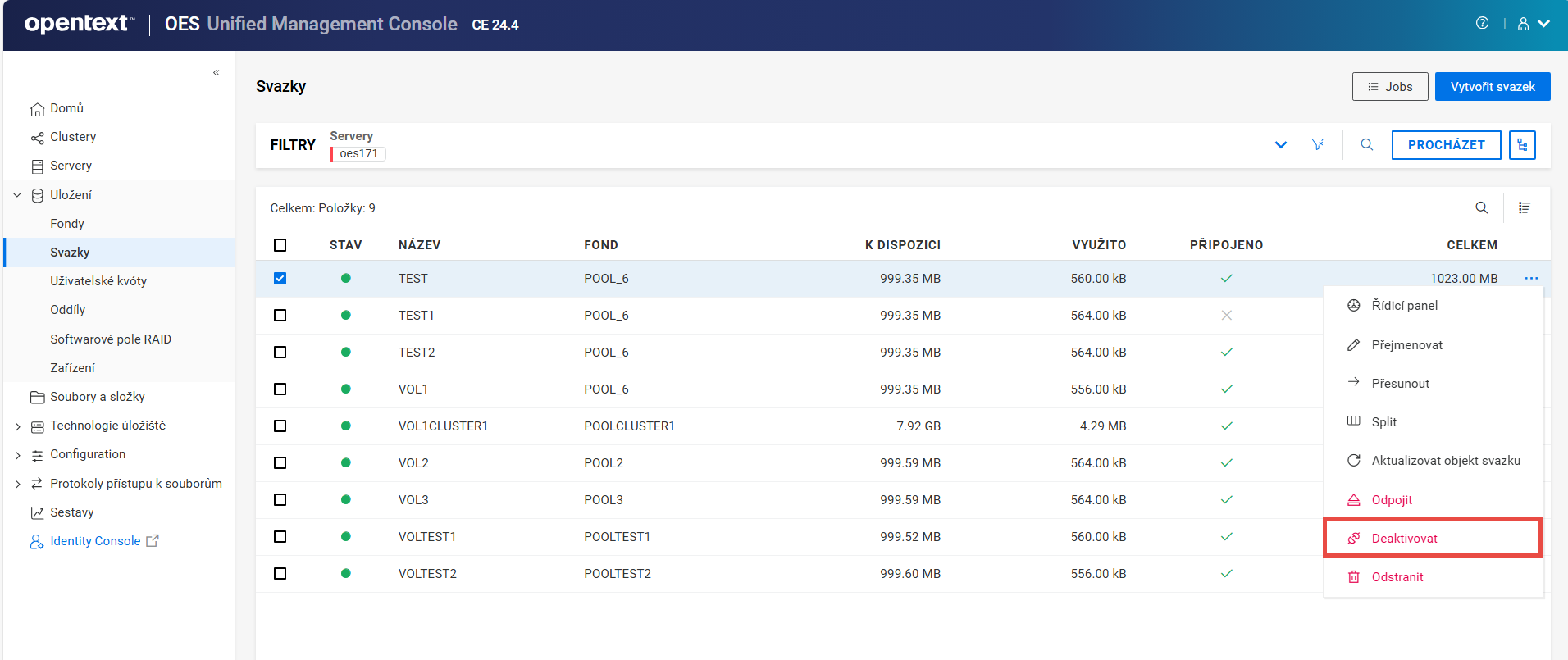This screenshot has width=1568, height=660.
Task: Open the Identity Console link
Action: coord(95,541)
